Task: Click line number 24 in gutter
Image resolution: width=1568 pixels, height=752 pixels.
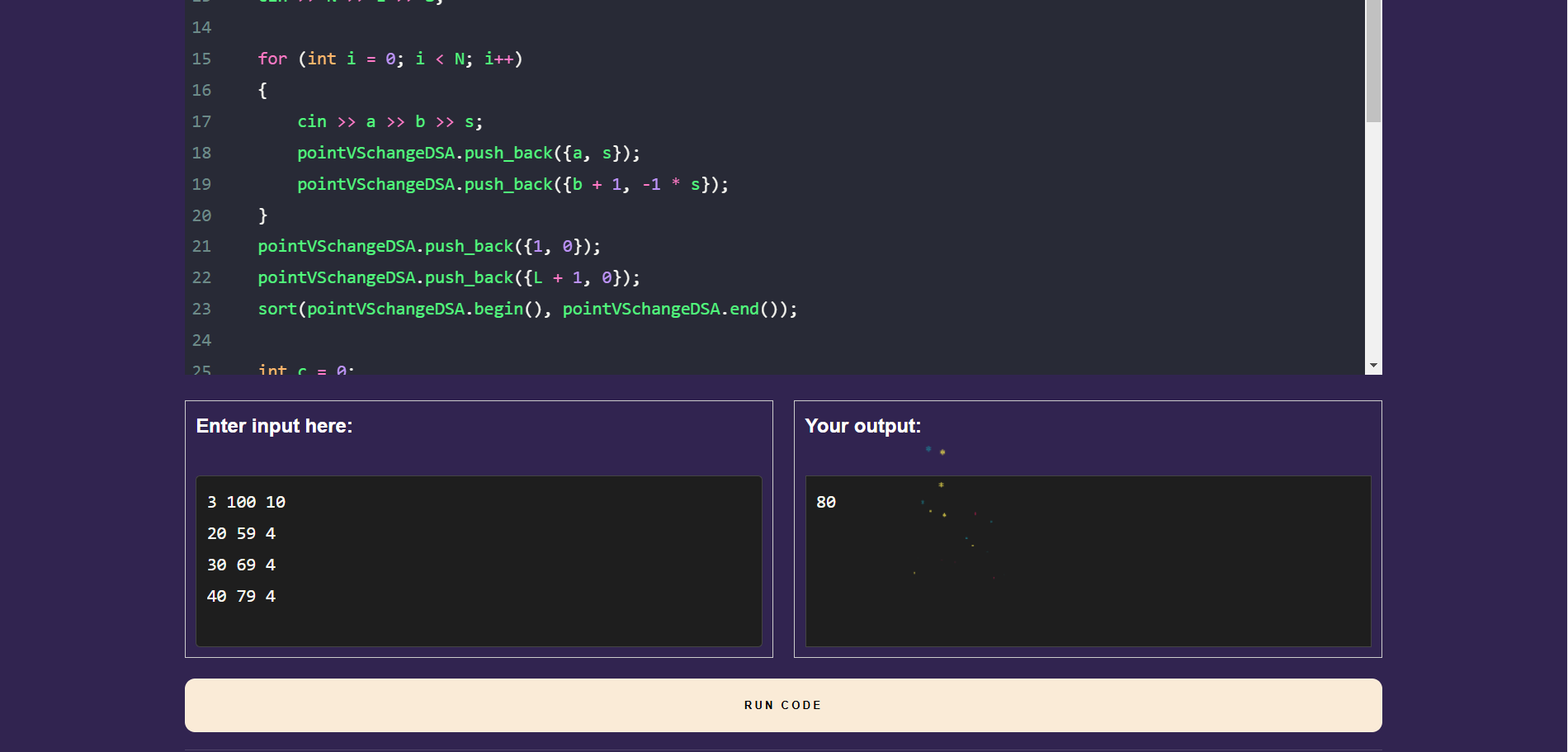Action: (201, 340)
